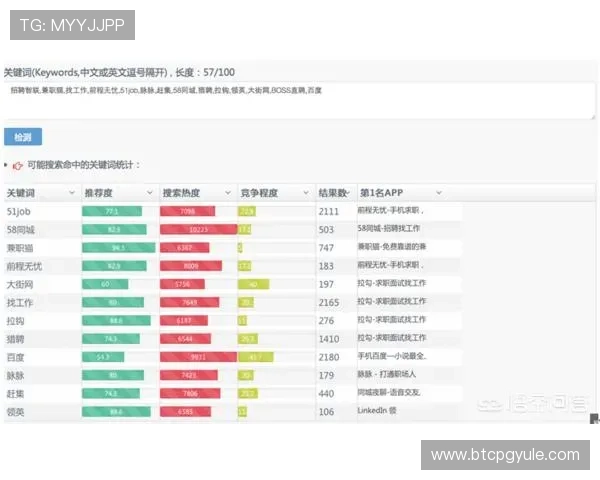Click the top app name in 51job row
Image resolution: width=600 pixels, height=480 pixels.
pyautogui.click(x=390, y=210)
